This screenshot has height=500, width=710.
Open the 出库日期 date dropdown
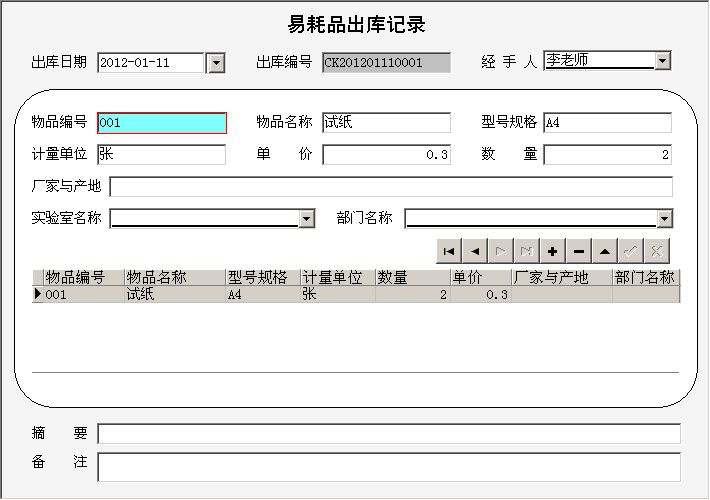click(x=216, y=63)
